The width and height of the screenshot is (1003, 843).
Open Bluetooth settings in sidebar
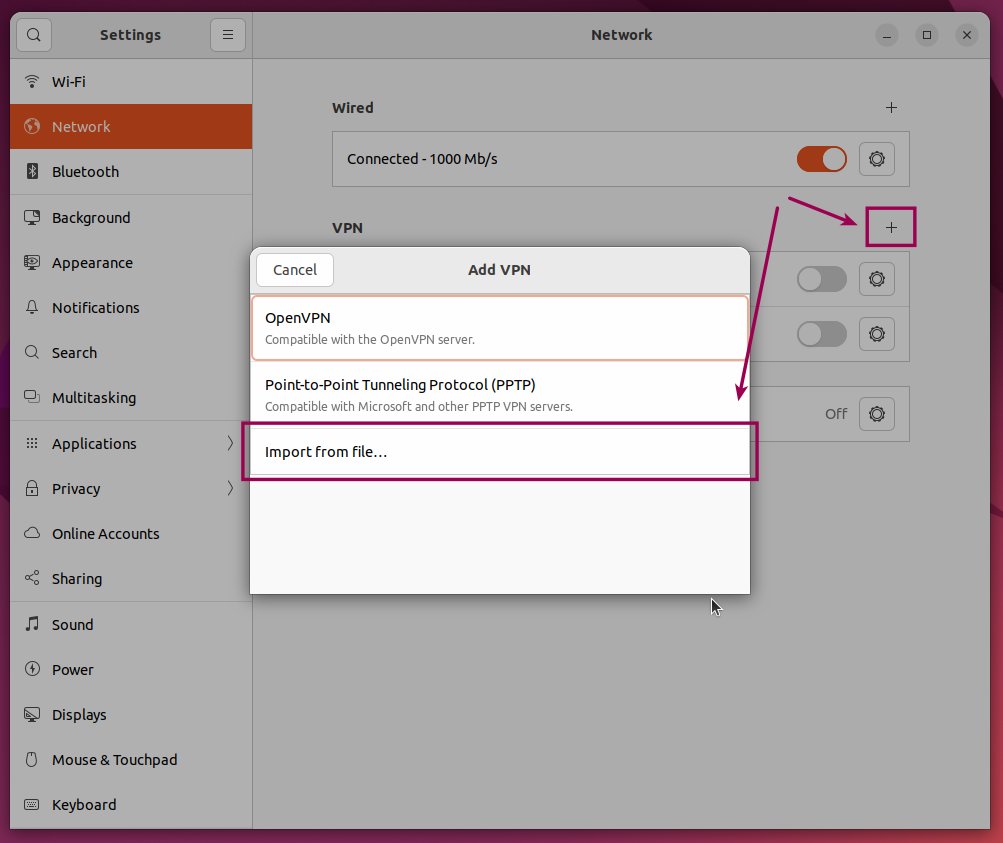(85, 172)
